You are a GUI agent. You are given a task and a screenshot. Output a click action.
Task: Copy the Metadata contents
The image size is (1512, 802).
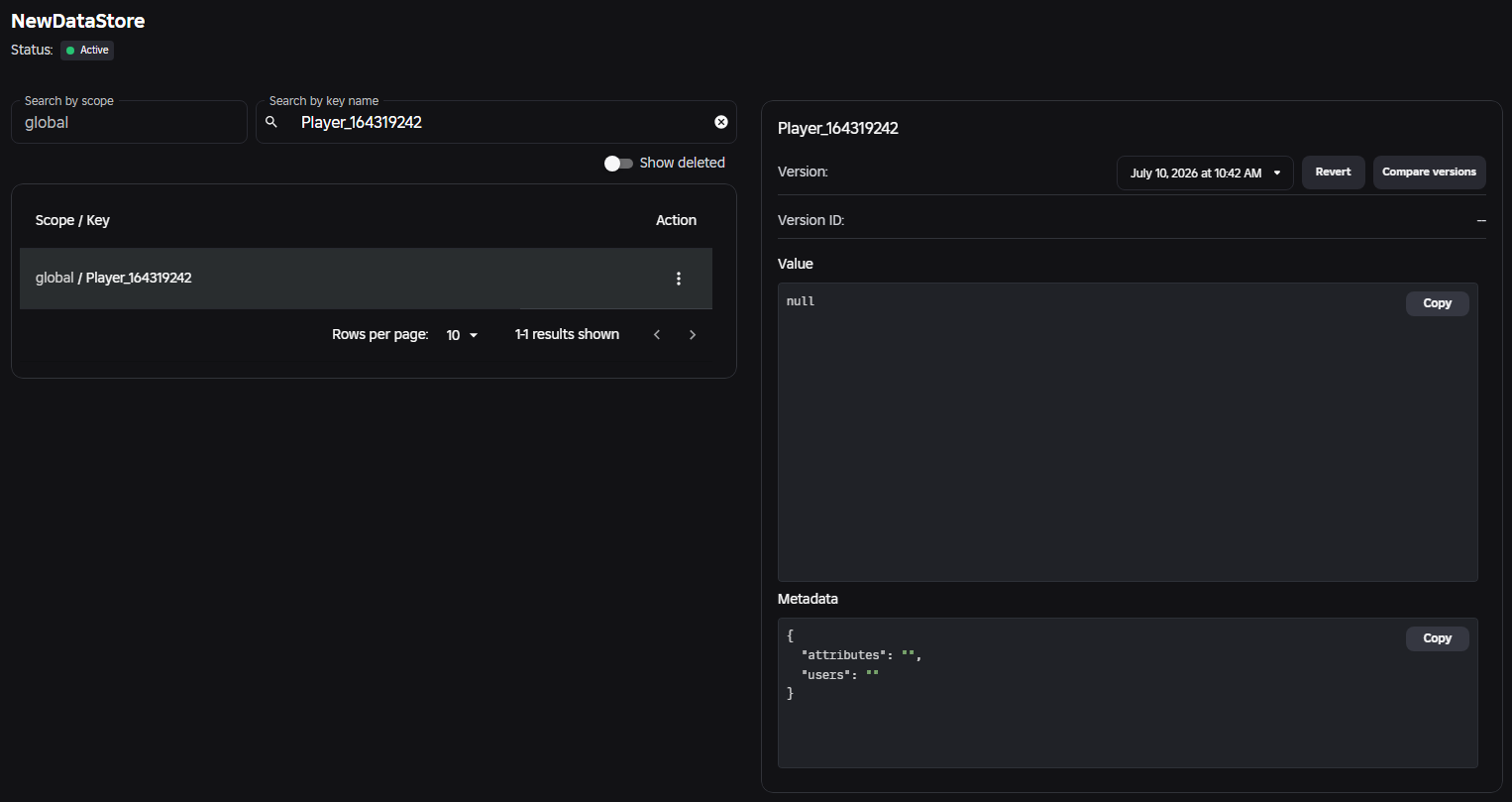(x=1437, y=638)
